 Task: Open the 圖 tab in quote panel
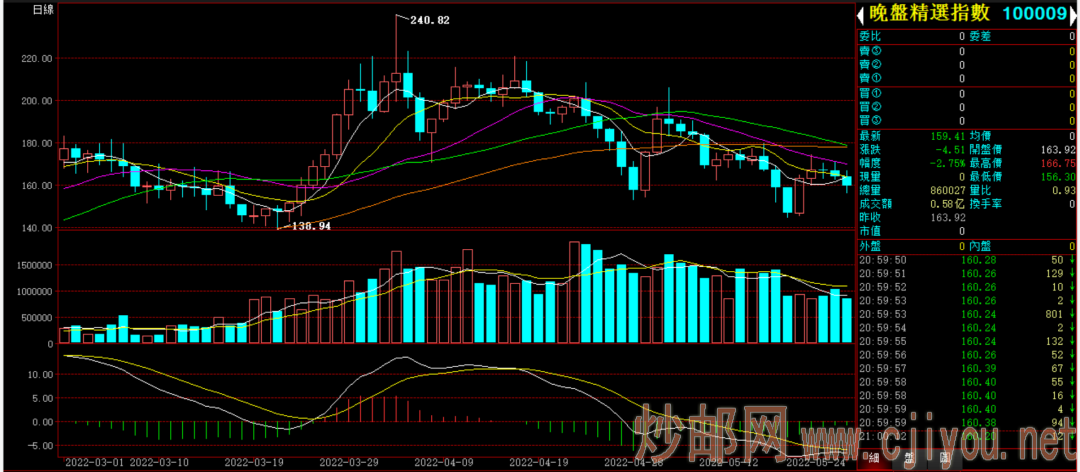coord(944,459)
